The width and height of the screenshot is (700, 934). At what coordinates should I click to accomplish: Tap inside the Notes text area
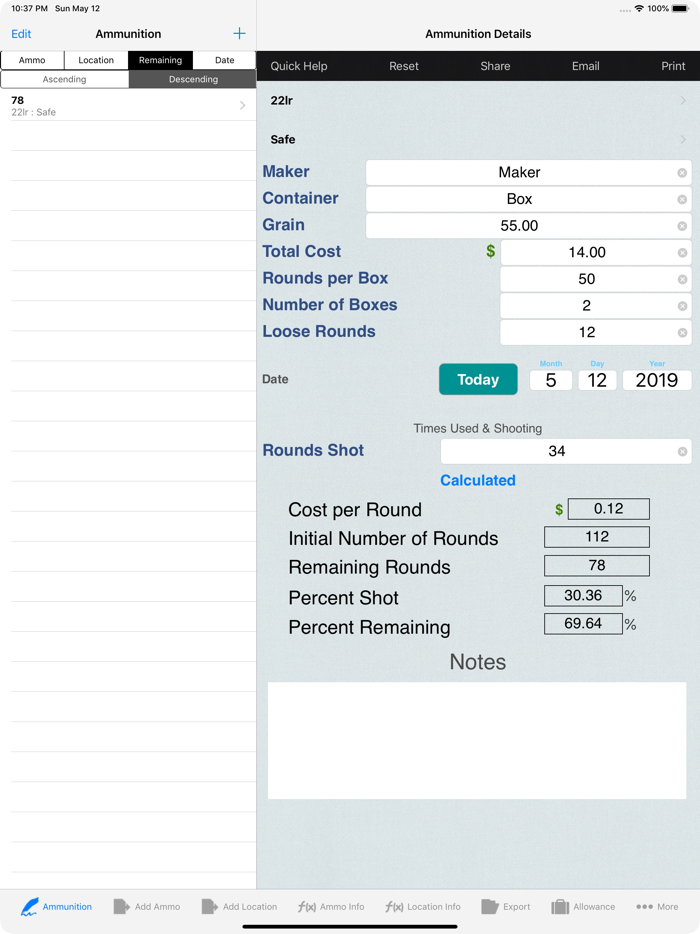(477, 740)
